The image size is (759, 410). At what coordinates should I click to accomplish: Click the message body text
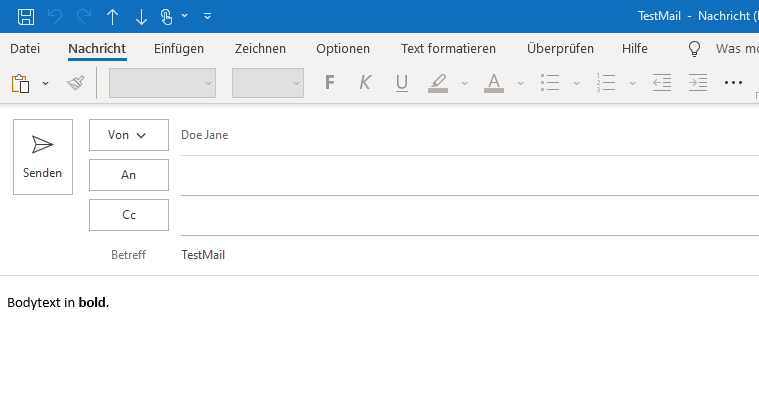pyautogui.click(x=58, y=303)
